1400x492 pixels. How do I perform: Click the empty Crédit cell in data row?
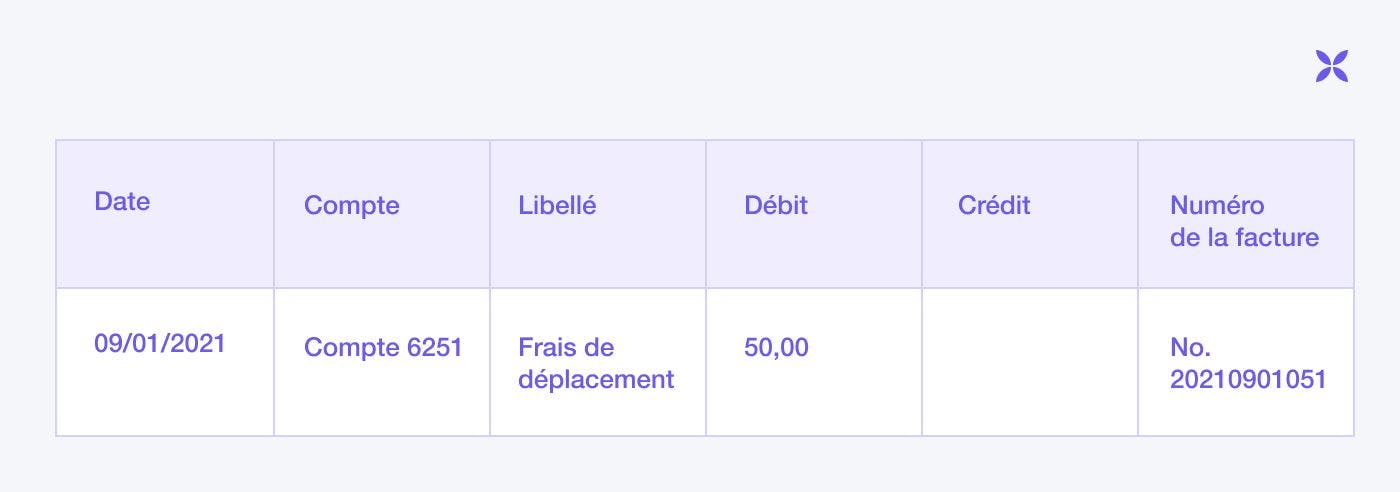pyautogui.click(x=1030, y=362)
